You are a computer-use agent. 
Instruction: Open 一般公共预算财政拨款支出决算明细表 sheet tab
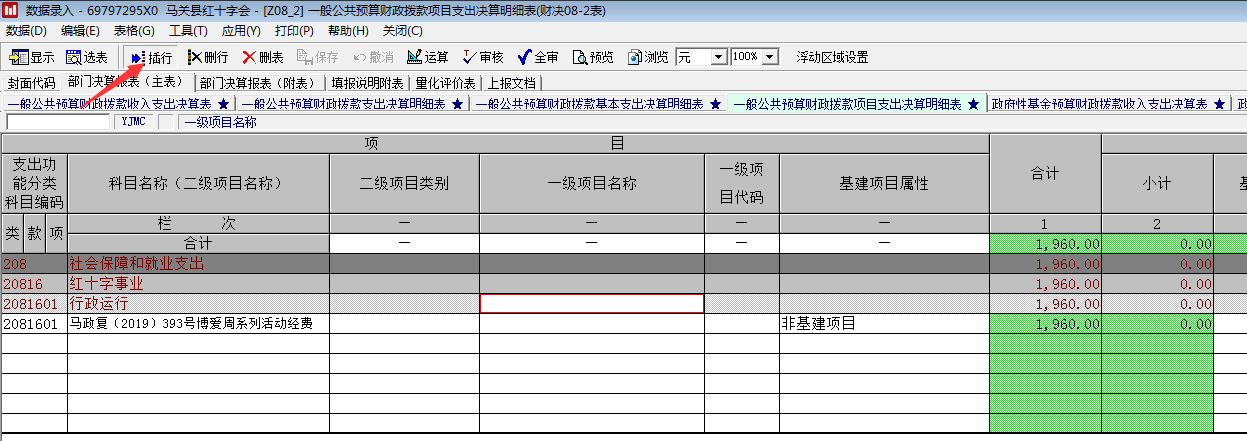point(353,104)
